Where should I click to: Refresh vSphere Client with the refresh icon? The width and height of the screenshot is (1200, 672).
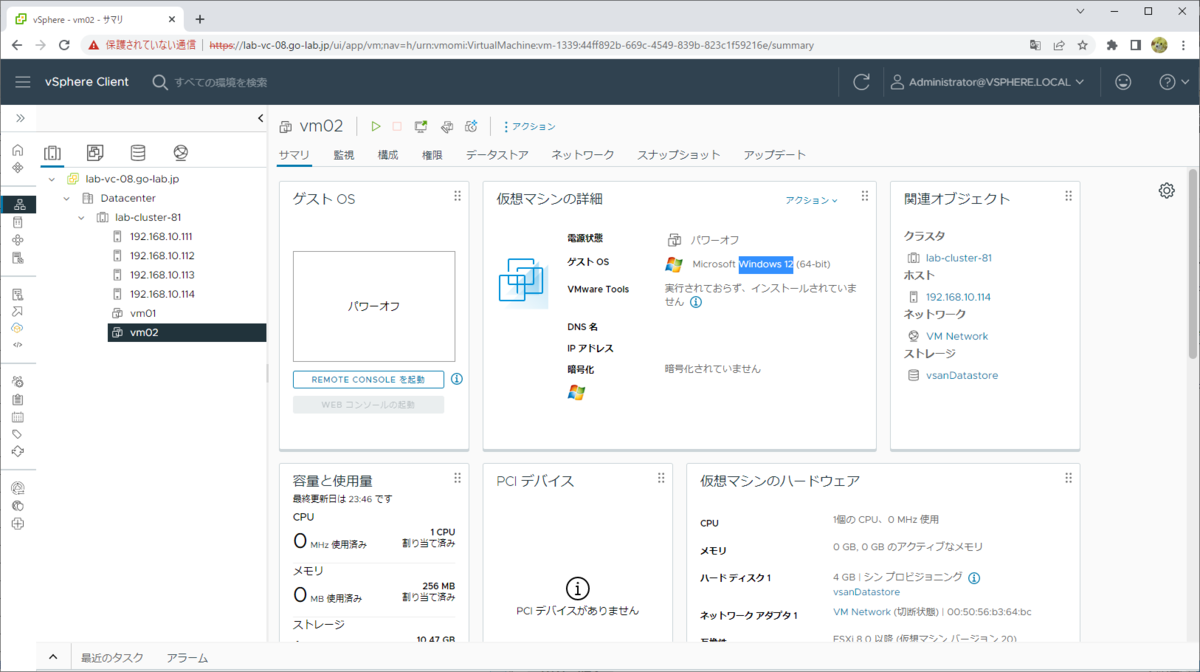coord(861,82)
